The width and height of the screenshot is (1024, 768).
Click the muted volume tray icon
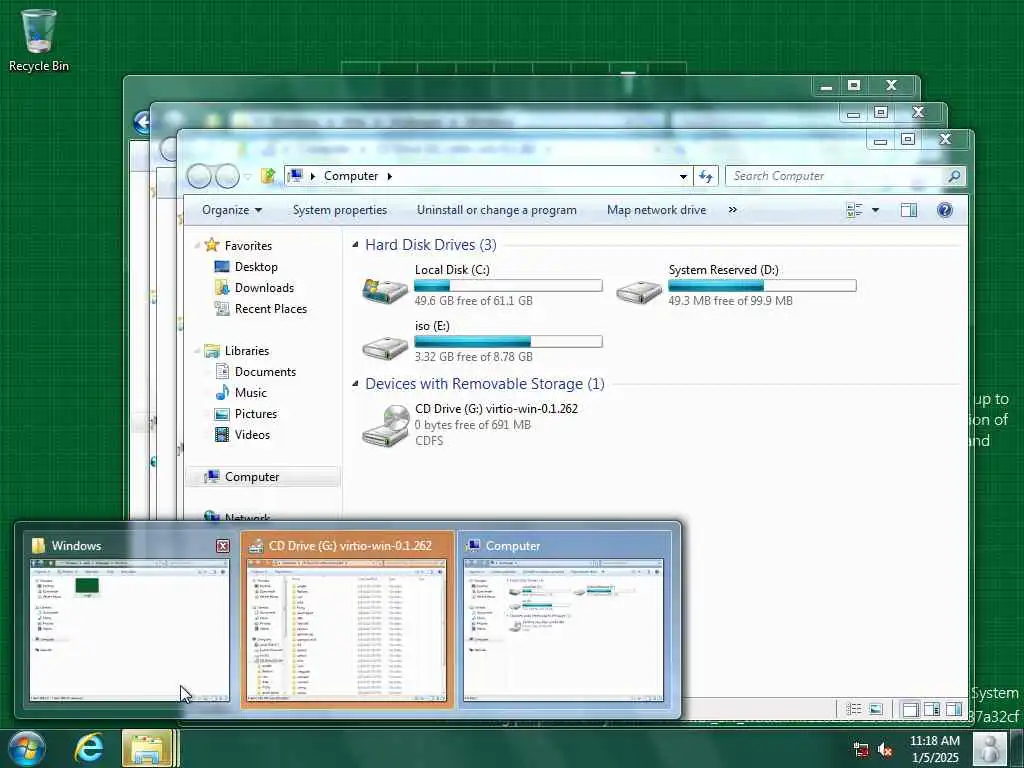[x=885, y=749]
